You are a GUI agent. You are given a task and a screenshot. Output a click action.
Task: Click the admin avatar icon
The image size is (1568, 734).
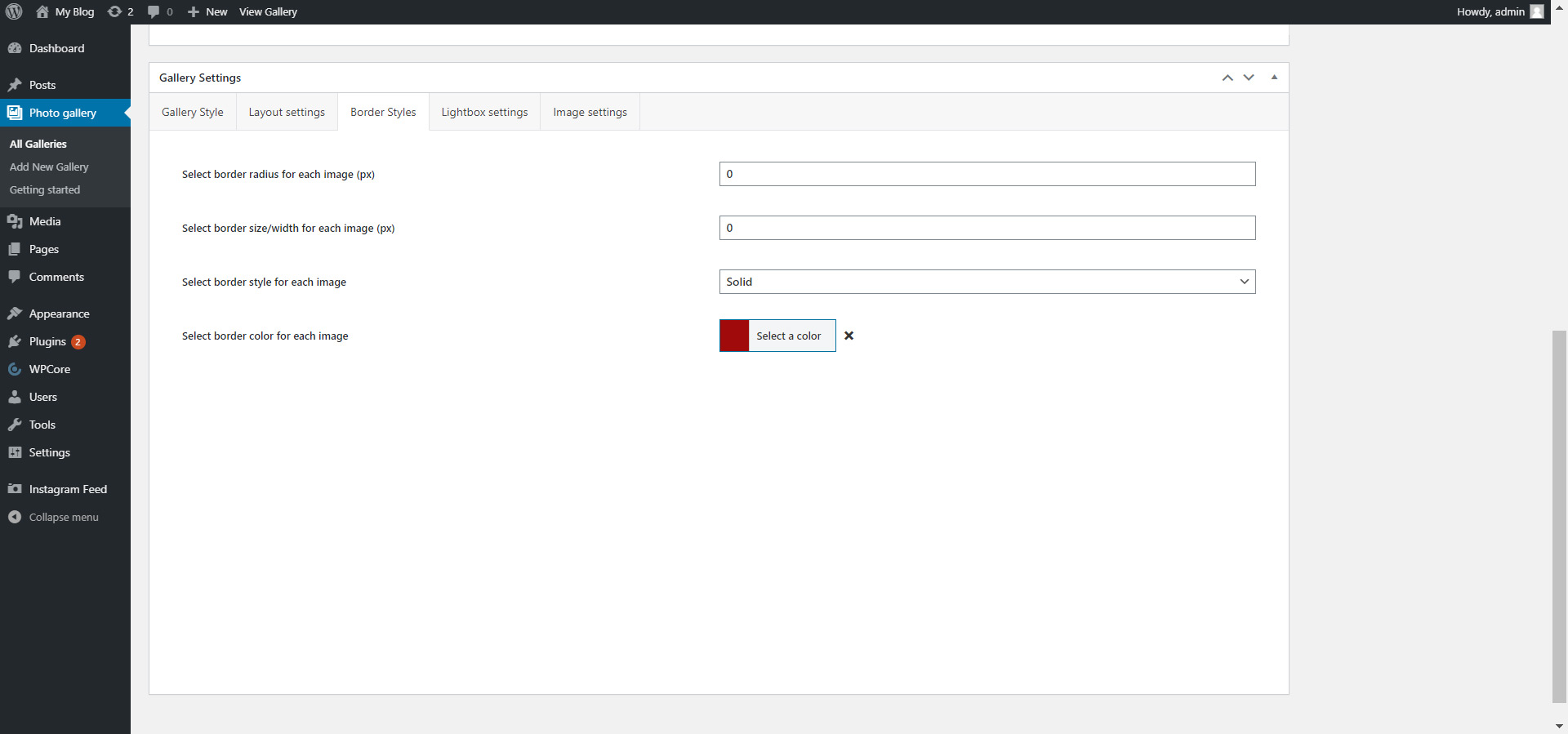(x=1537, y=11)
